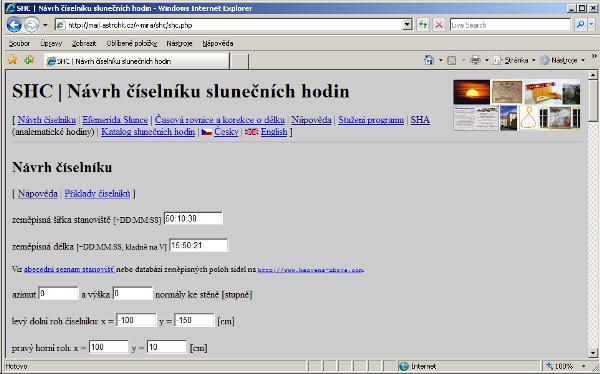Viewport: 600px width, 374px height.
Task: Click the RSS feeds icon
Action: click(452, 60)
